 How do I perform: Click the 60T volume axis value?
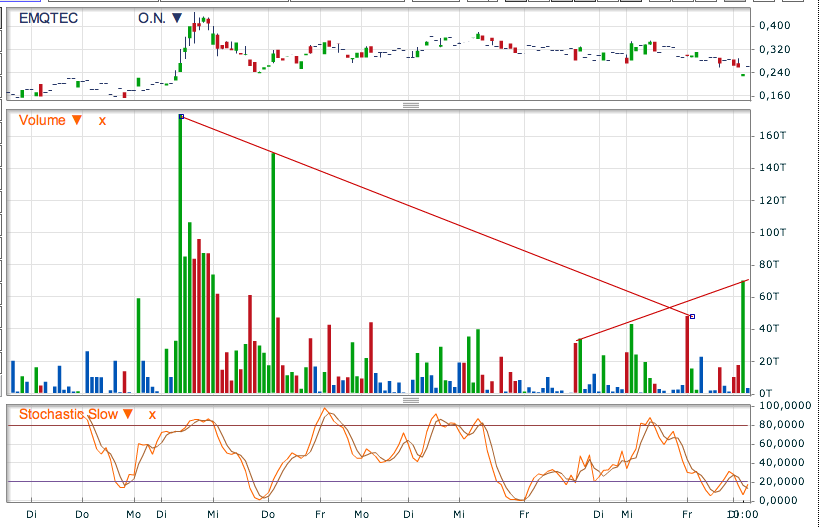tap(769, 297)
